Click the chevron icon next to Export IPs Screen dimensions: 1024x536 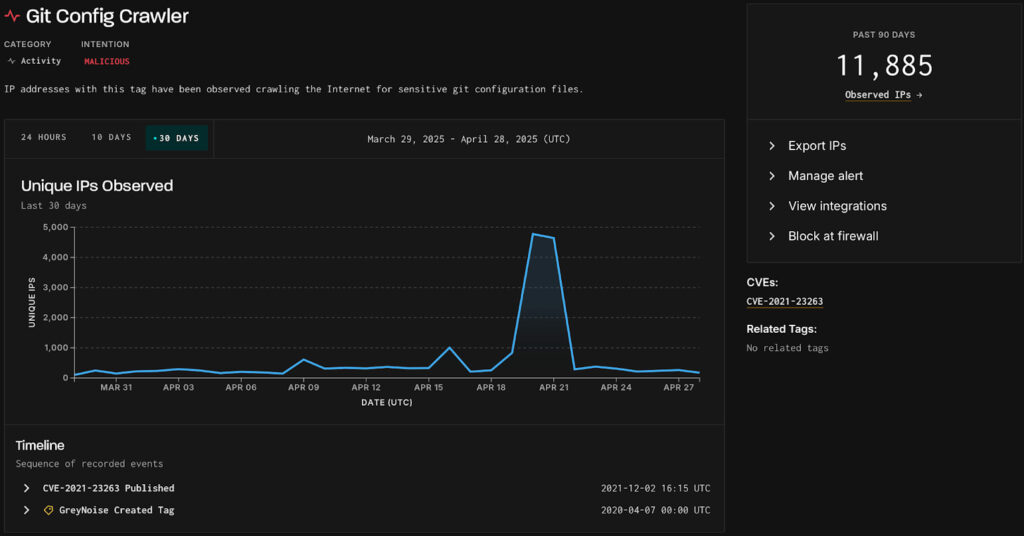772,146
